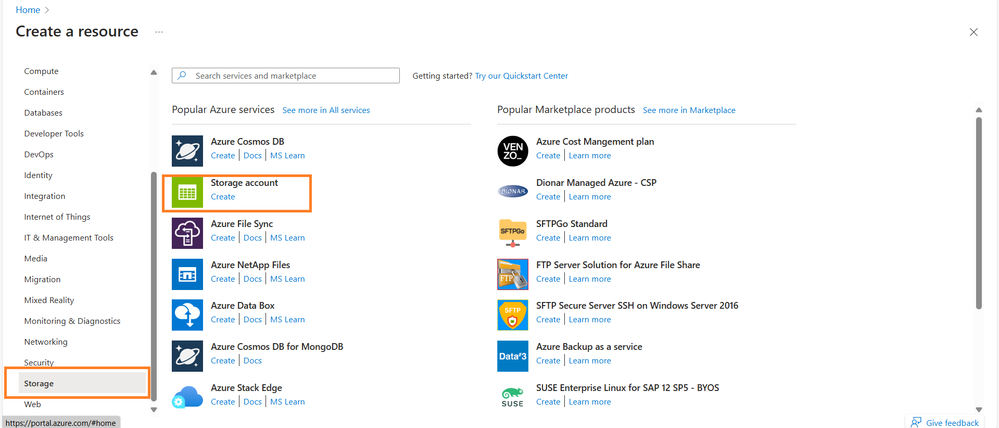Screen dimensions: 999x428
Task: Click the Give feedback icon
Action: coord(916,422)
